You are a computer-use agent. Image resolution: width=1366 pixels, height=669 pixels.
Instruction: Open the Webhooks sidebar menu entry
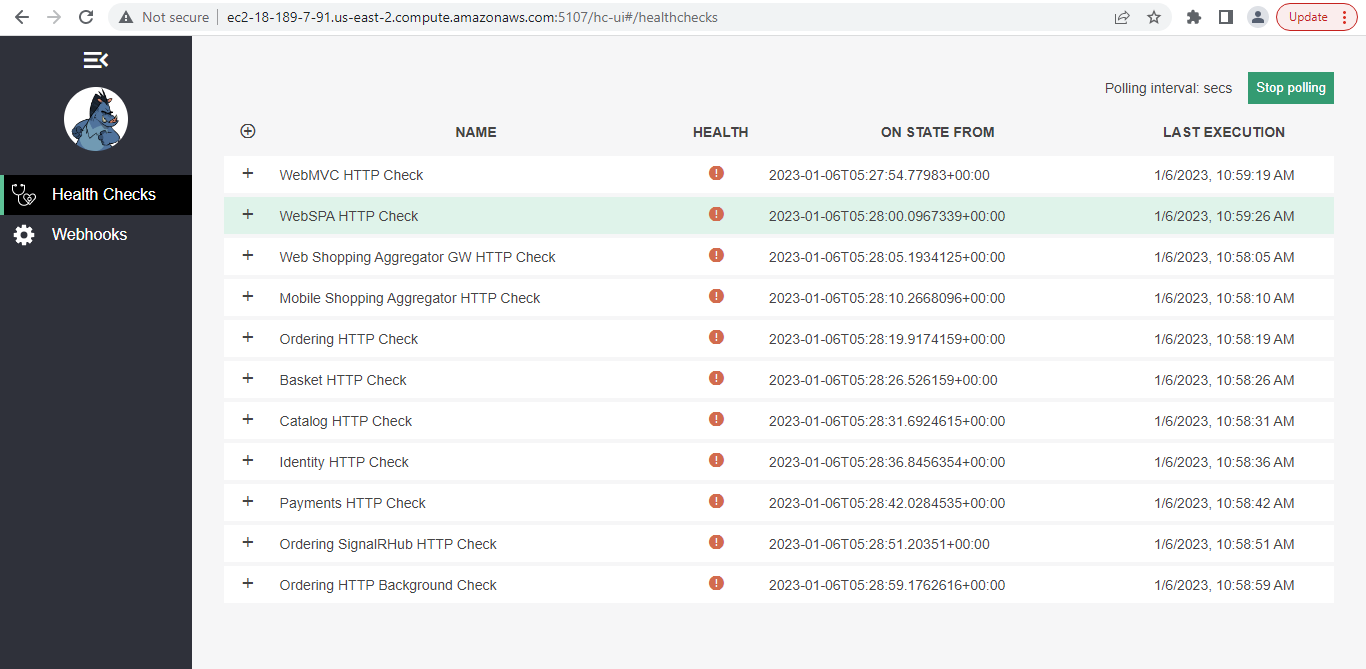click(89, 234)
